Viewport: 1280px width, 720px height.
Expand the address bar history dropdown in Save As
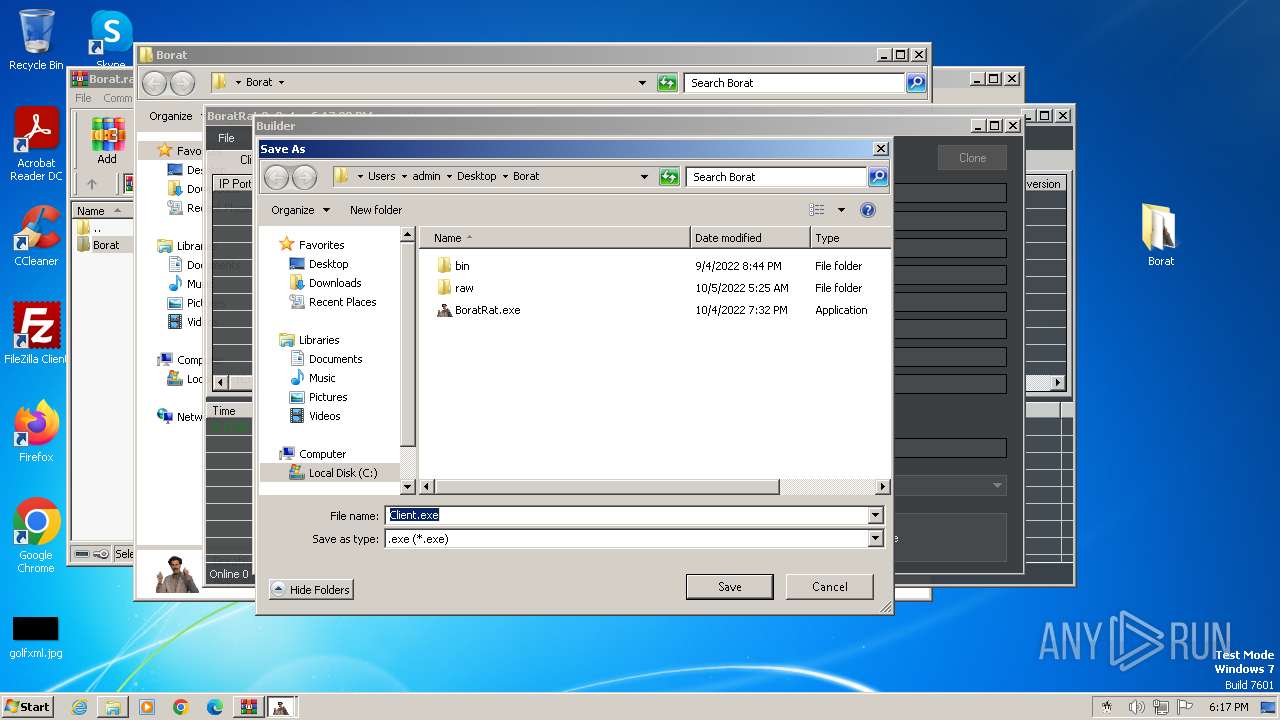644,177
